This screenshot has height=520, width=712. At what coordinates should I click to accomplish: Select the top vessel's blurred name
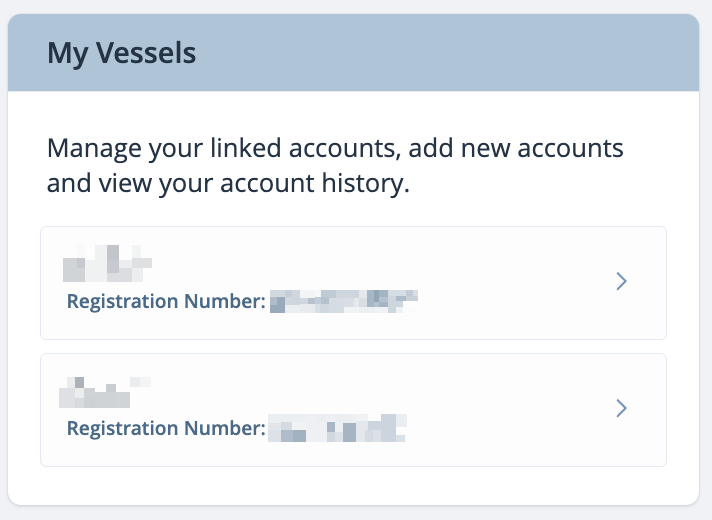[107, 263]
